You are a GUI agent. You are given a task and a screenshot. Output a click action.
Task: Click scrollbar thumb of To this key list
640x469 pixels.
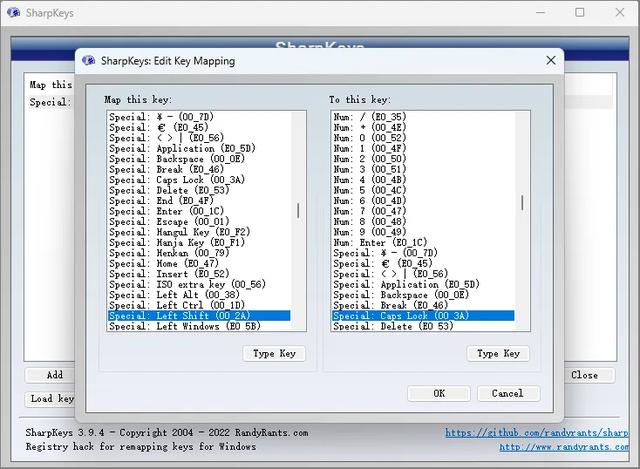pos(522,202)
